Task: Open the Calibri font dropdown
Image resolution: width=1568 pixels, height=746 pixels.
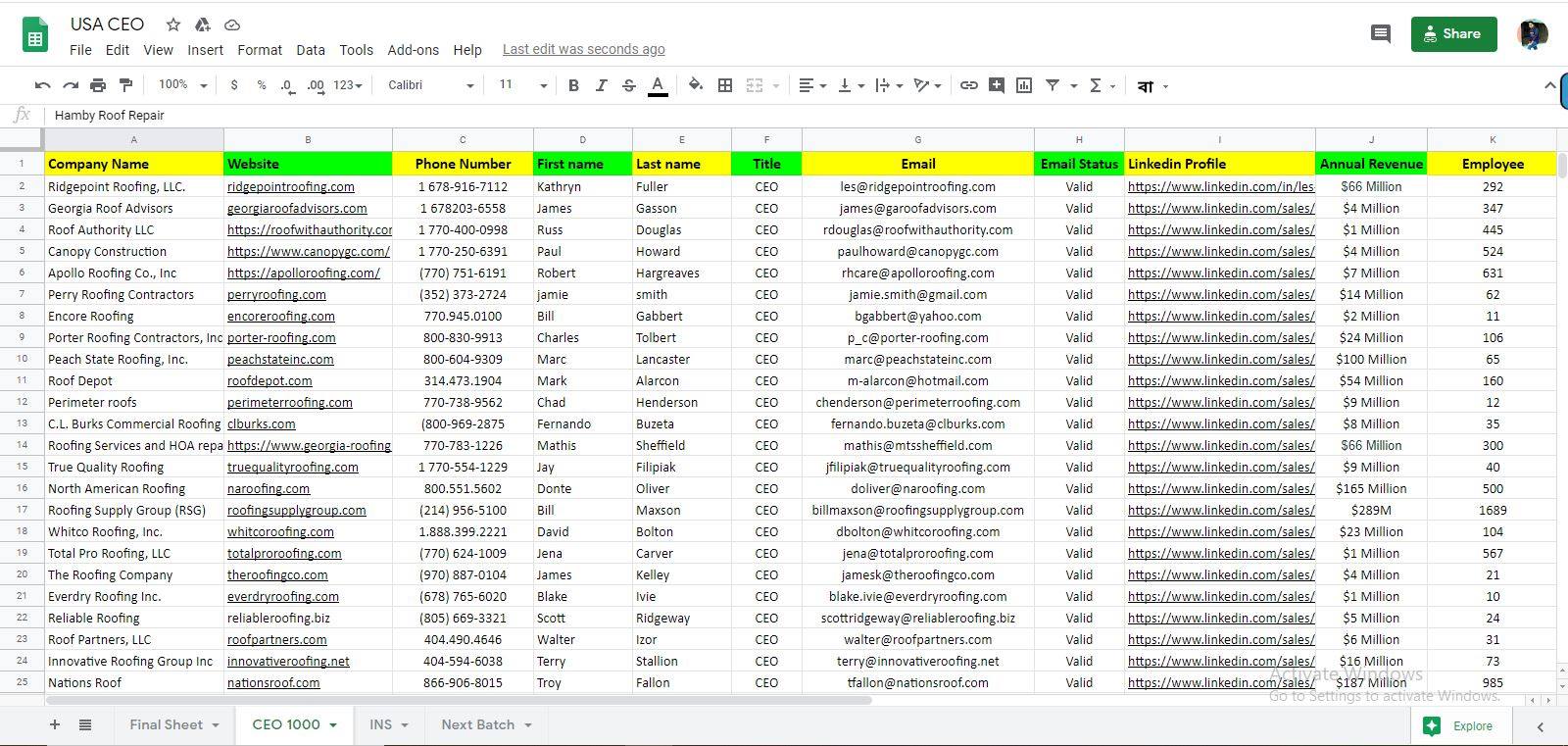Action: click(430, 85)
